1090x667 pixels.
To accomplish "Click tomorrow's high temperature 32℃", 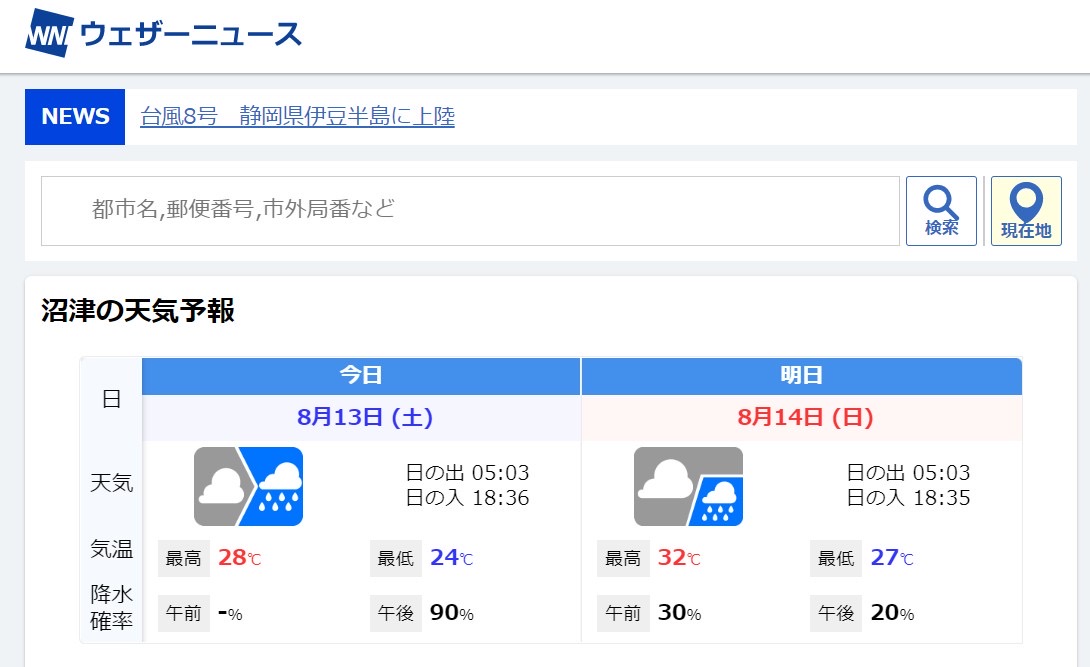I will pyautogui.click(x=679, y=558).
